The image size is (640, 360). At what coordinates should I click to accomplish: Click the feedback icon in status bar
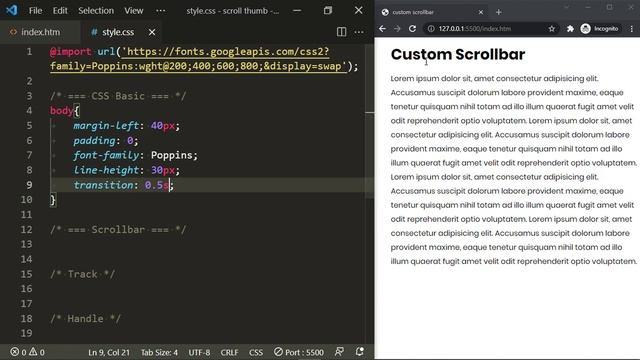tap(339, 351)
